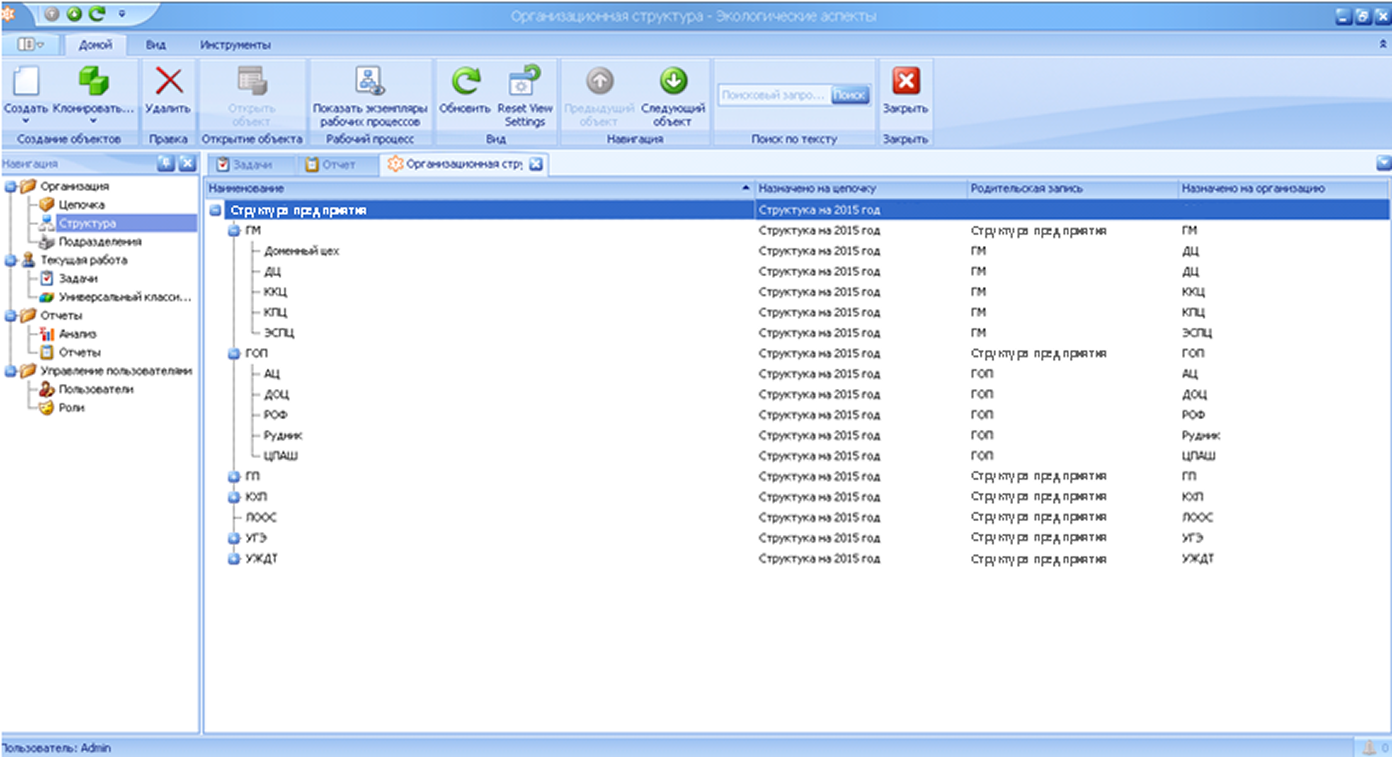Expand the ГП tree row
The height and width of the screenshot is (757, 1392).
(234, 476)
